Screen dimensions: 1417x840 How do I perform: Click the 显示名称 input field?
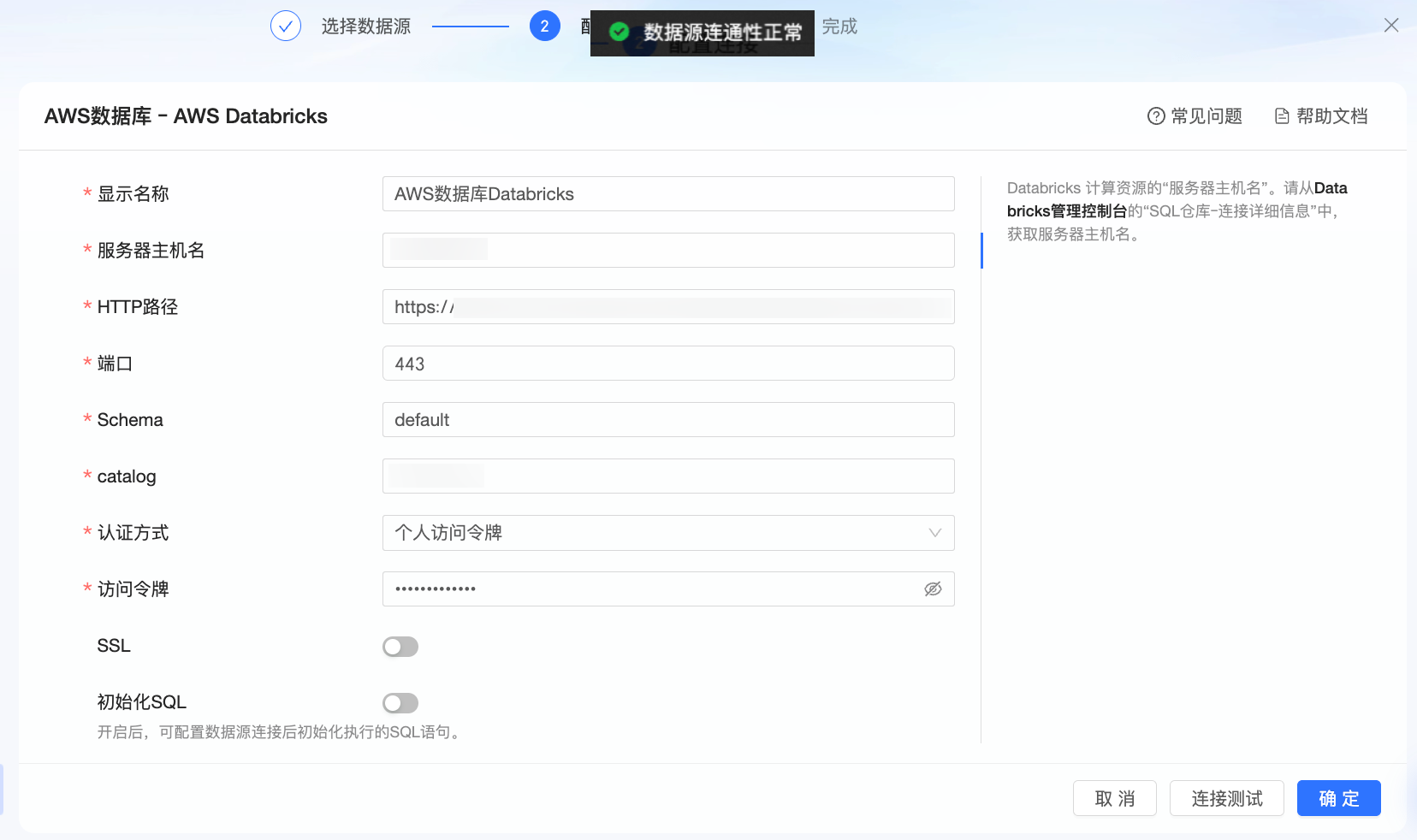pos(668,194)
